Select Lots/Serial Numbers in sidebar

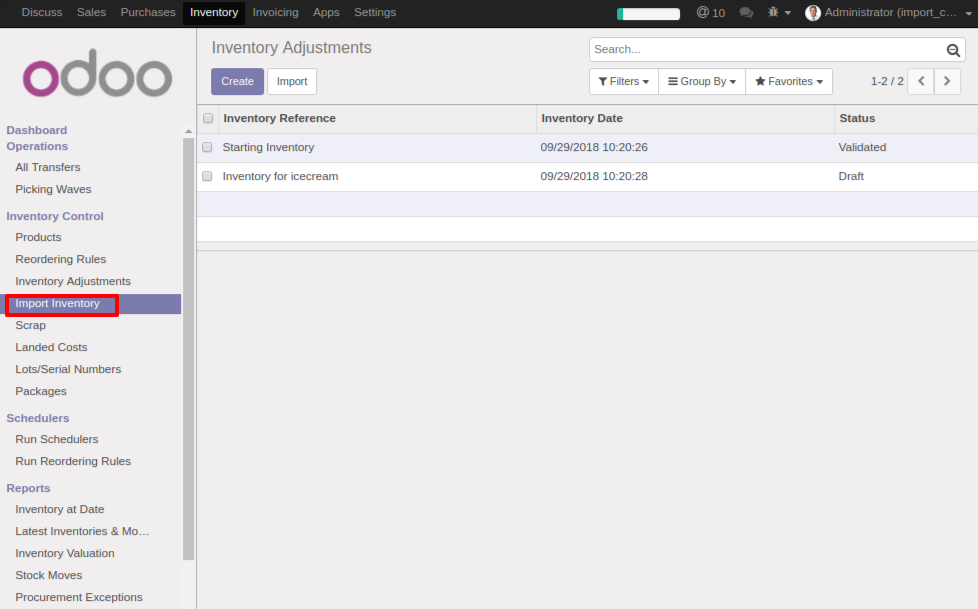(68, 369)
